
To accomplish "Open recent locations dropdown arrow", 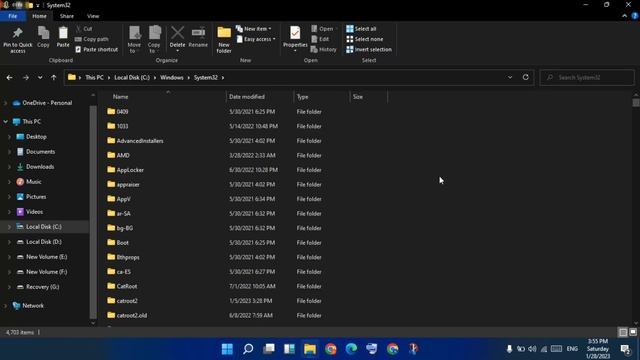I will coord(40,77).
